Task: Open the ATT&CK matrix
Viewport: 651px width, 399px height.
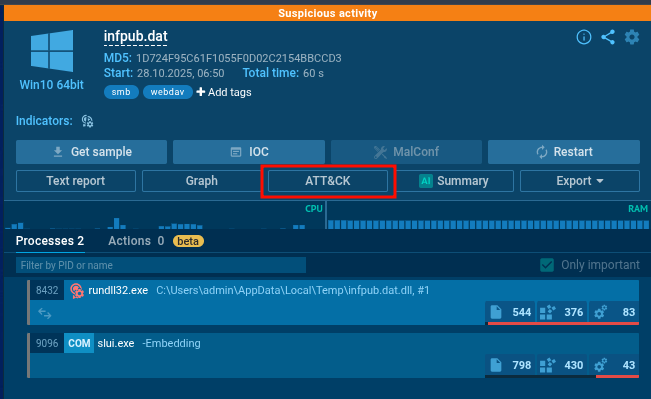Action: [328, 181]
